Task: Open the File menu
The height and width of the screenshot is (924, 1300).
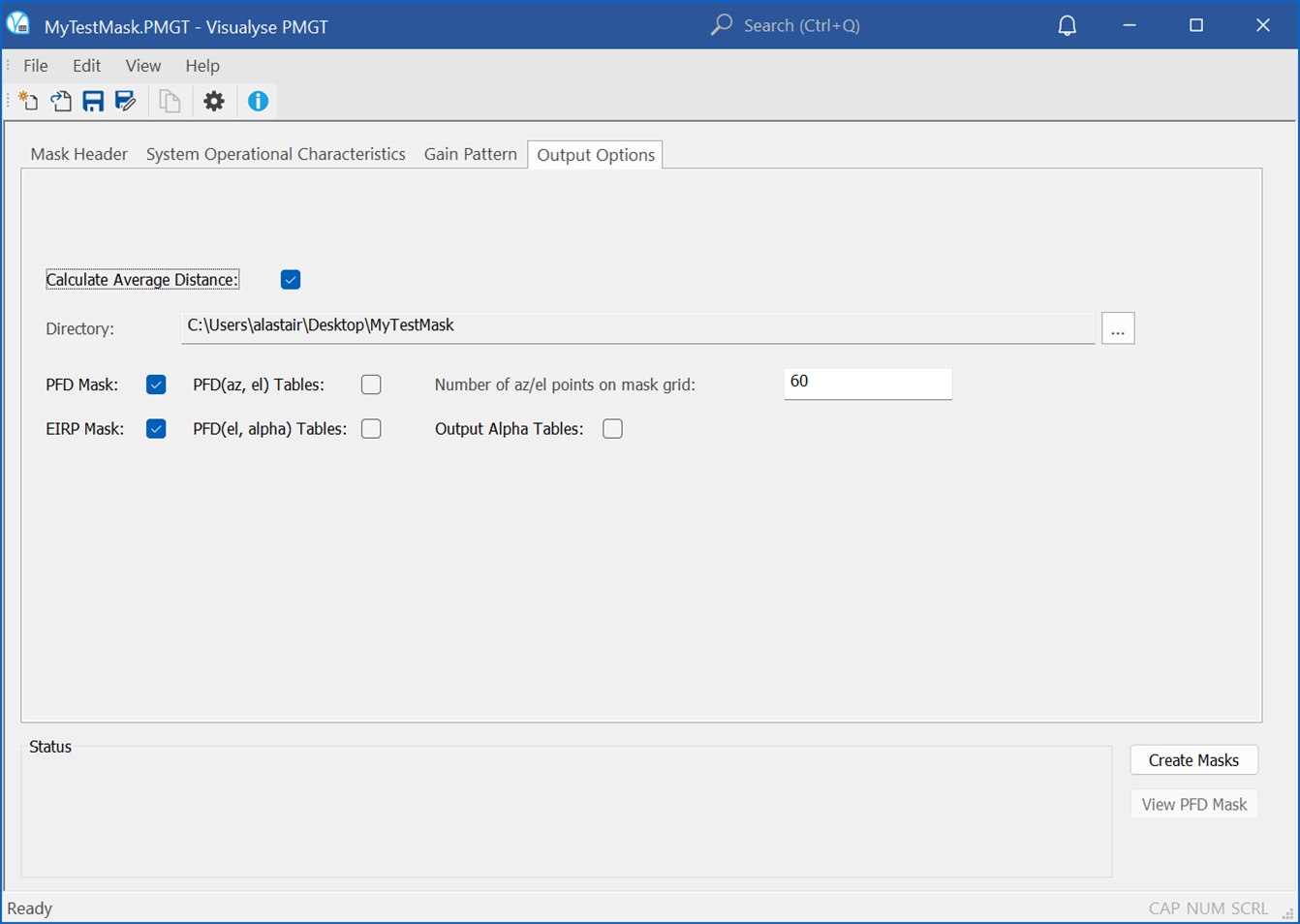Action: (36, 66)
